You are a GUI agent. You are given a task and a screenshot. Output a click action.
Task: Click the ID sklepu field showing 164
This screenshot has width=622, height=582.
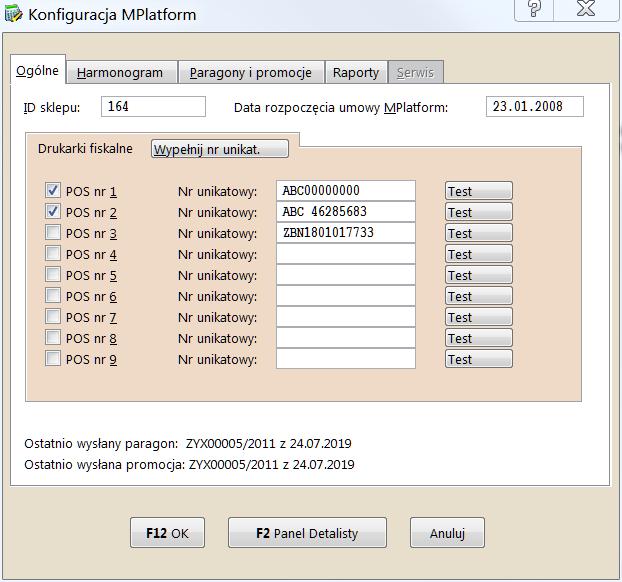tap(154, 106)
